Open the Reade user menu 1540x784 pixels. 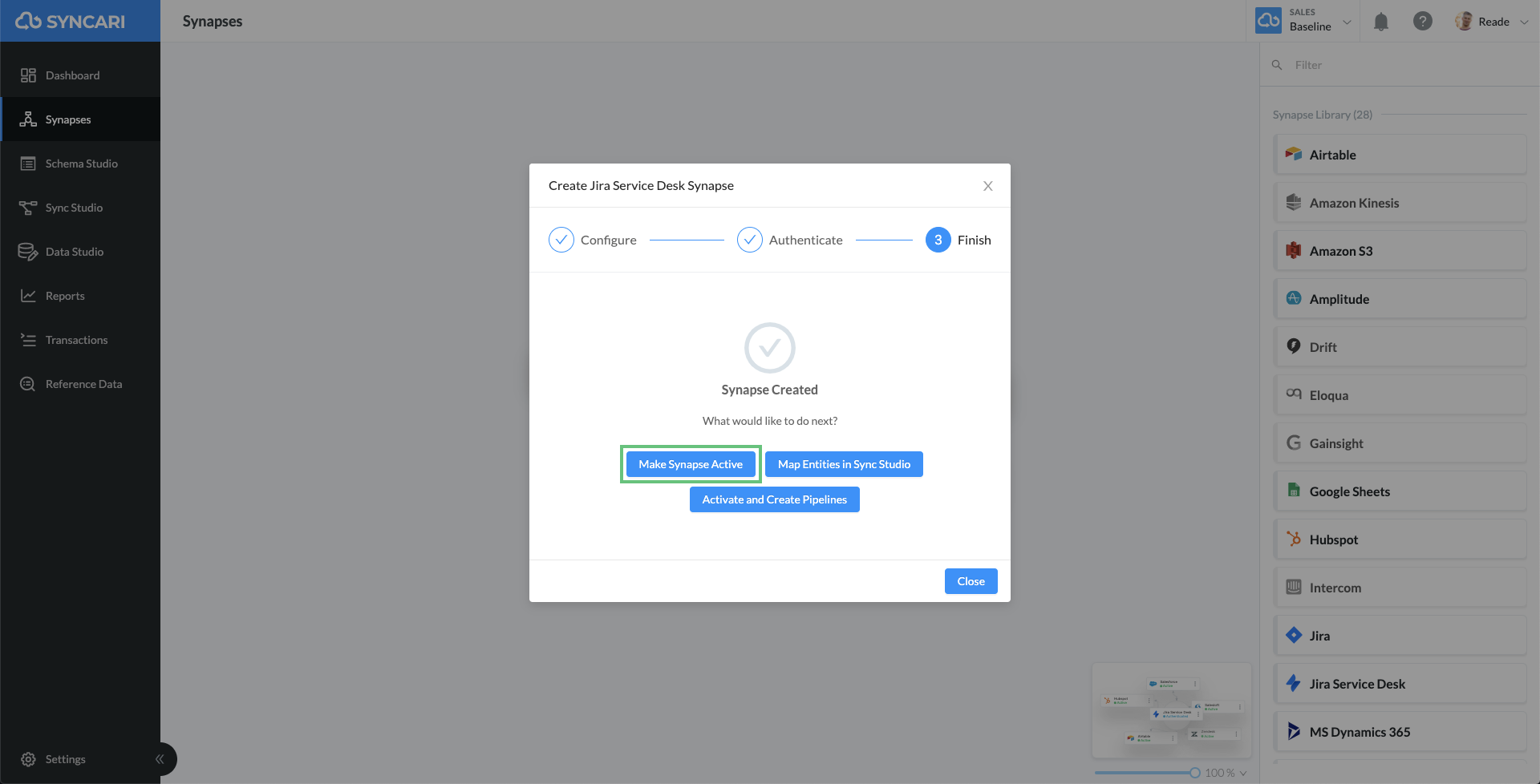click(1493, 22)
